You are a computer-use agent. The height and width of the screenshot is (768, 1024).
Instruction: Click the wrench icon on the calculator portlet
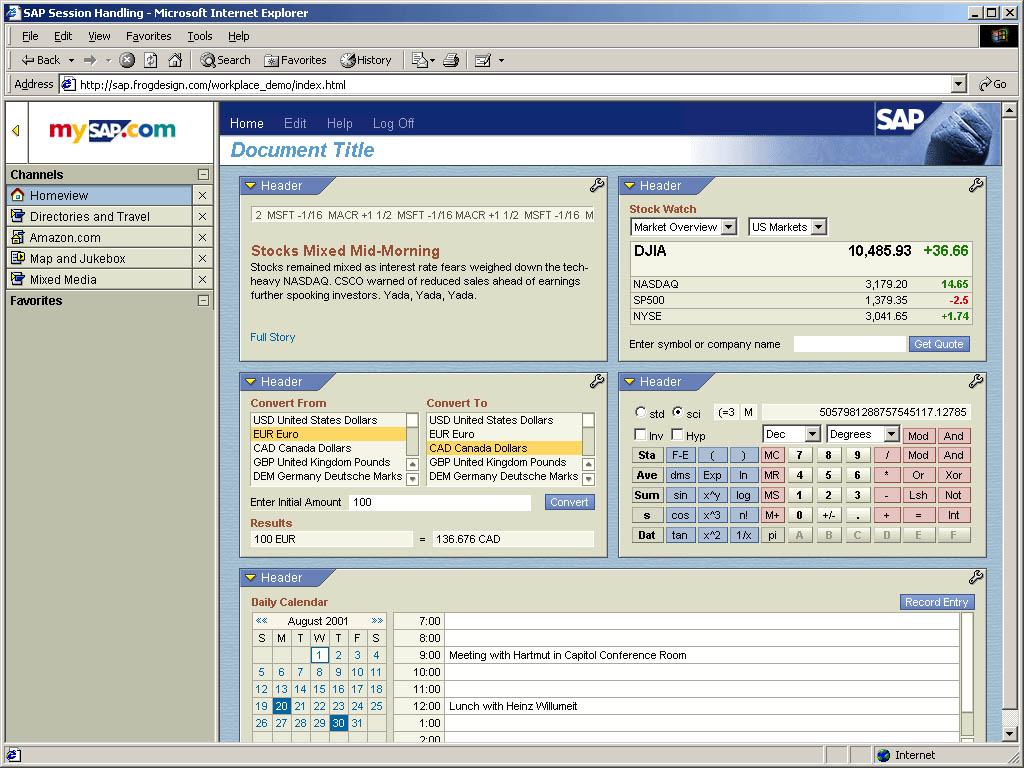(976, 381)
